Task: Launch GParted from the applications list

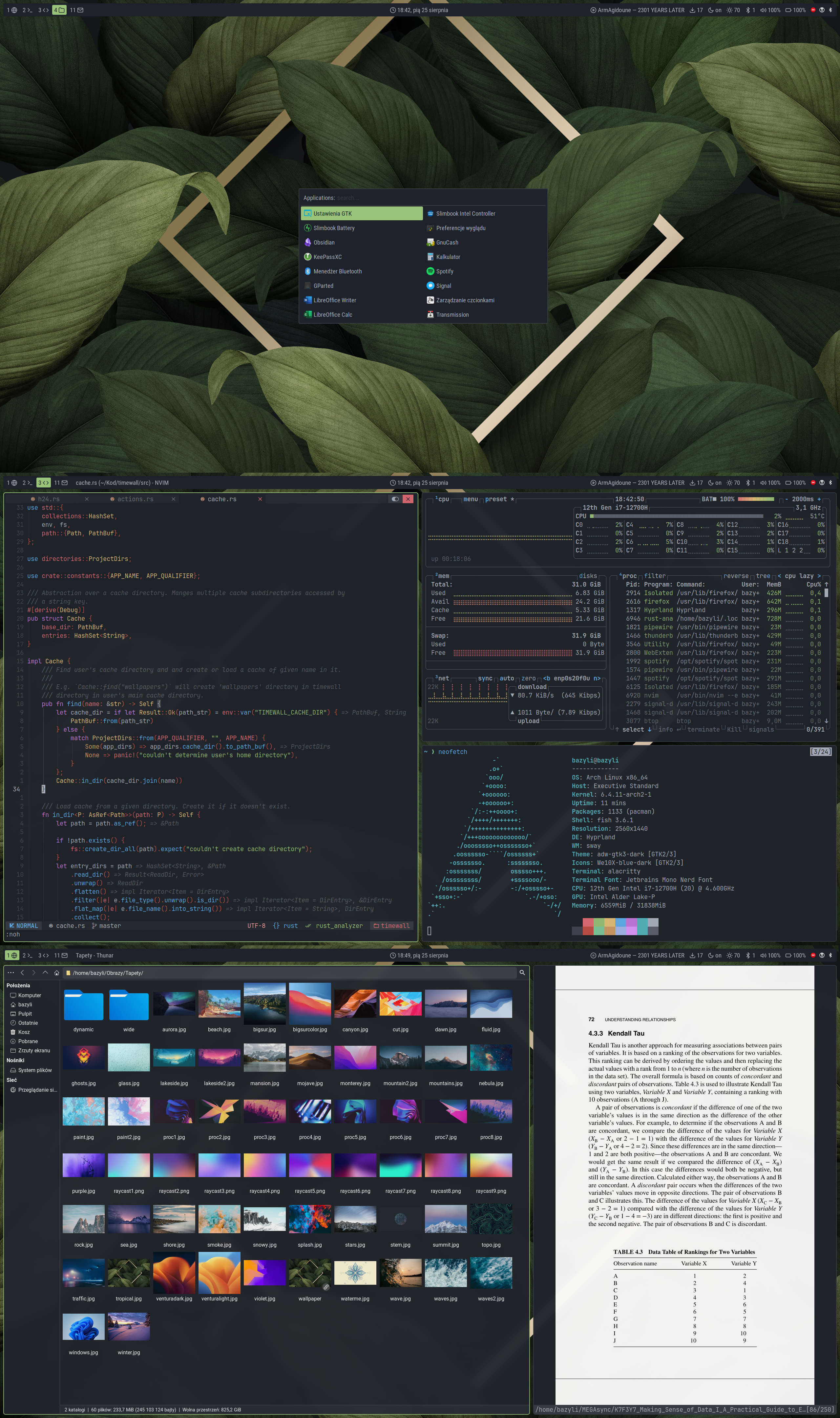Action: (362, 286)
